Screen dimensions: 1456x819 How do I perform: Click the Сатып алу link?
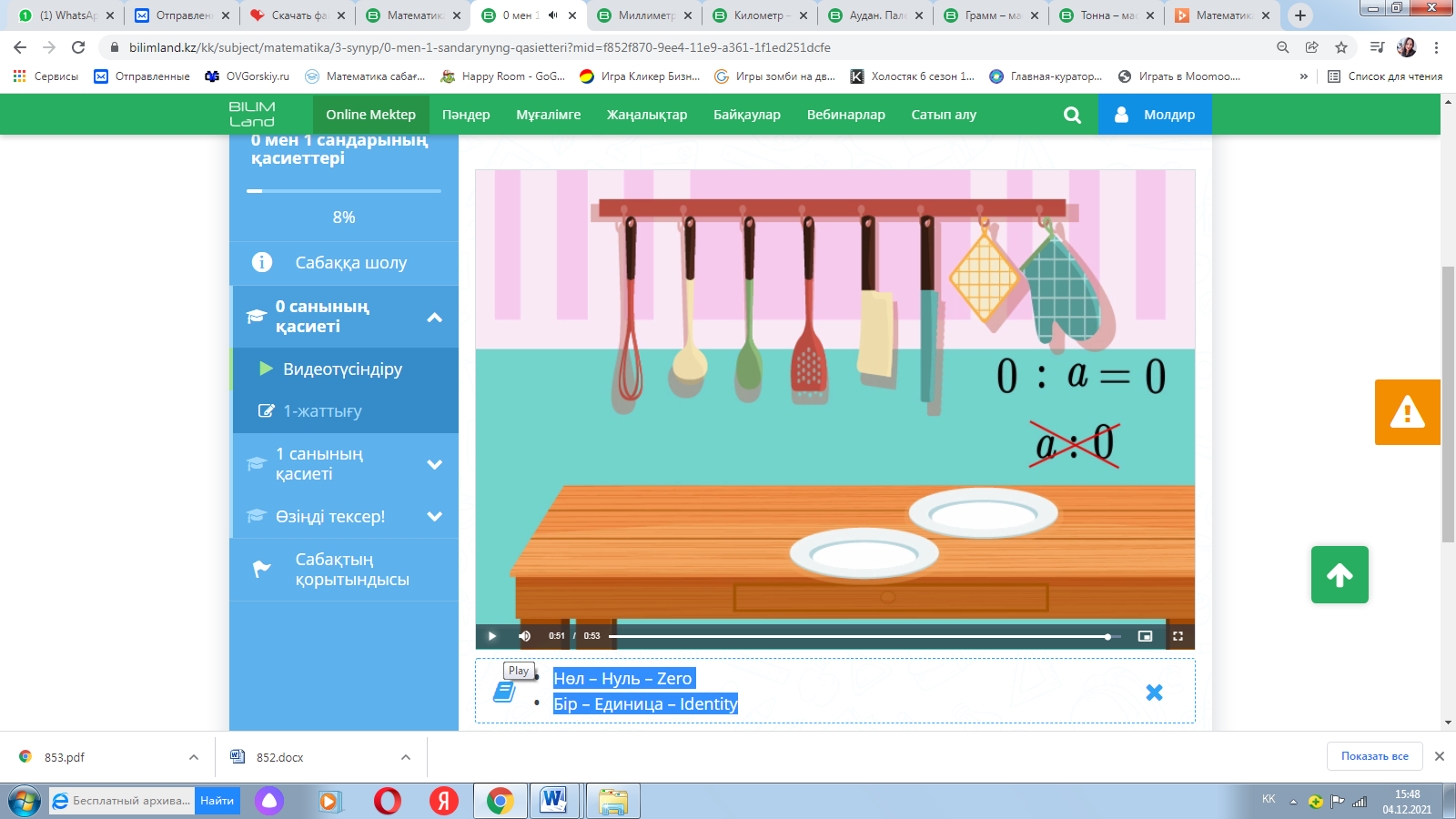944,115
